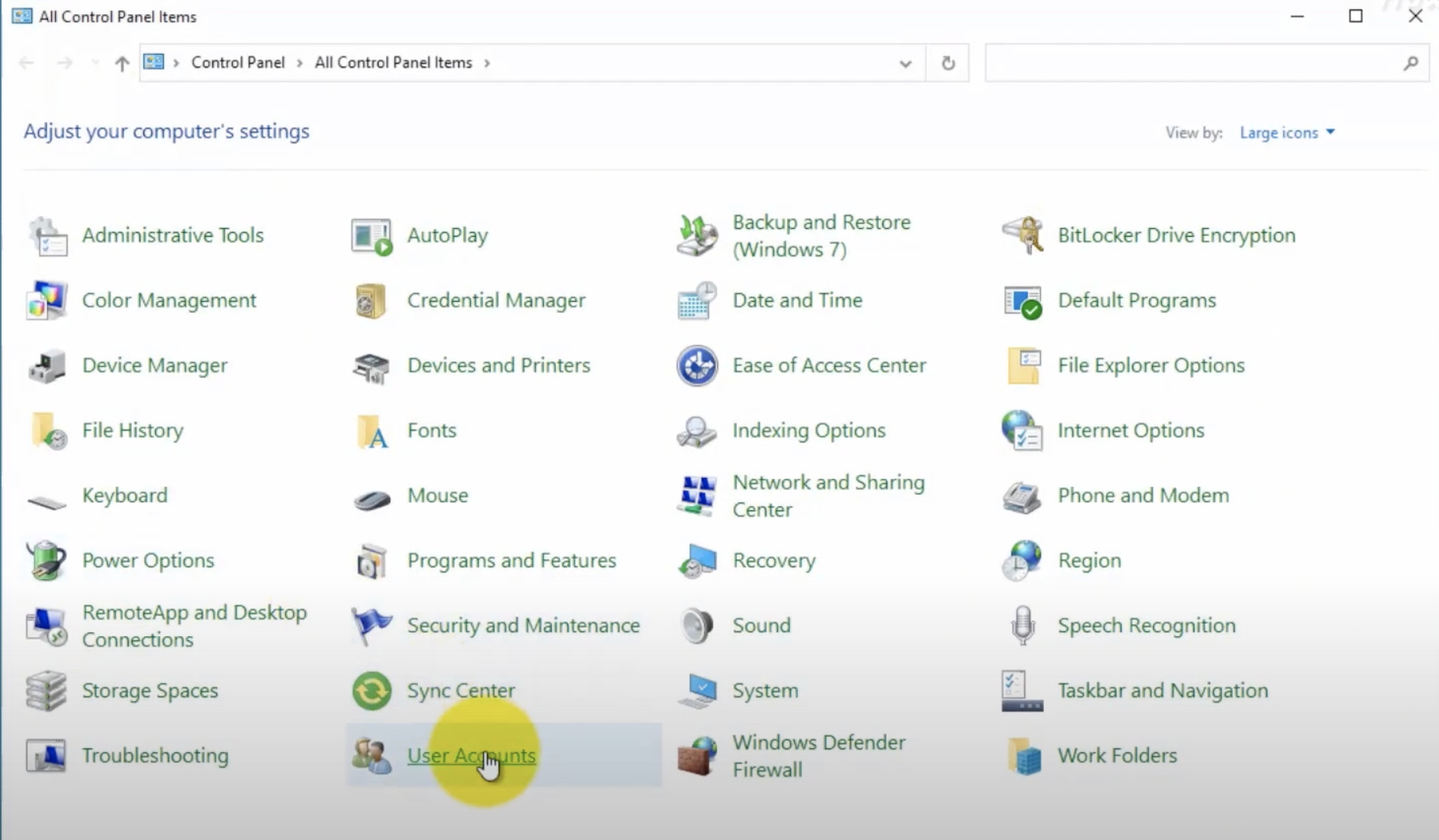Click the Sync Center link
This screenshot has width=1439, height=840.
462,691
